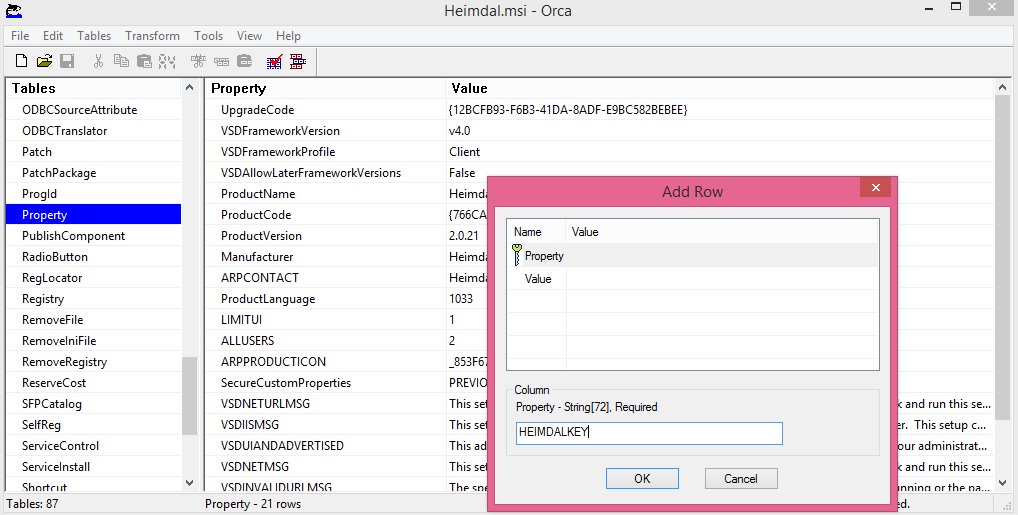Image resolution: width=1018 pixels, height=515 pixels.
Task: Select the PatchPackage table
Action: pos(93,173)
